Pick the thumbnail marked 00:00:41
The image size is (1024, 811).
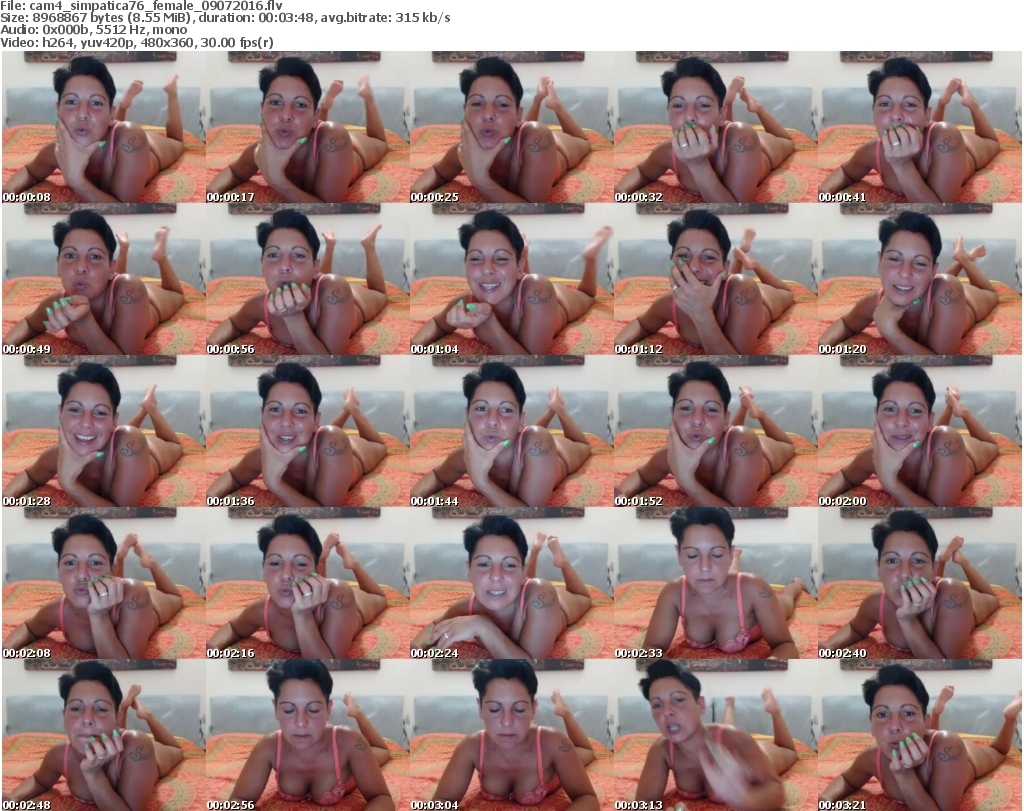(x=920, y=127)
